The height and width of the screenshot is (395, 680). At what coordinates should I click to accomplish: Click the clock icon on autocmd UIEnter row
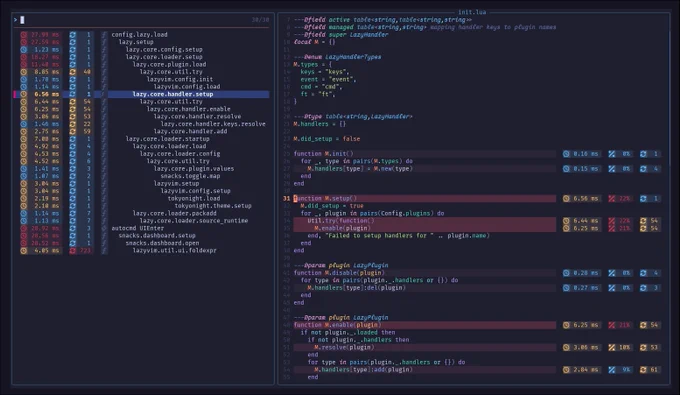point(23,228)
